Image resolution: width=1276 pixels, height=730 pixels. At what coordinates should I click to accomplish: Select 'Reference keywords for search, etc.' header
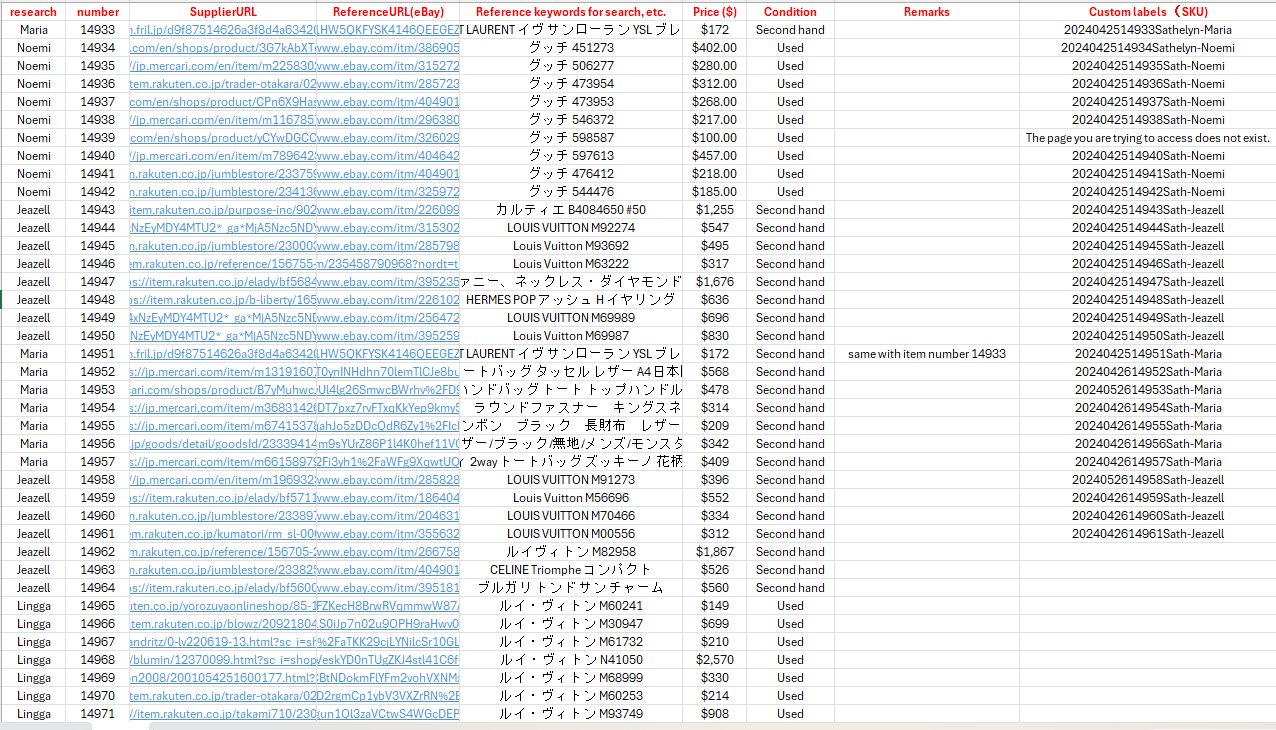(x=571, y=12)
